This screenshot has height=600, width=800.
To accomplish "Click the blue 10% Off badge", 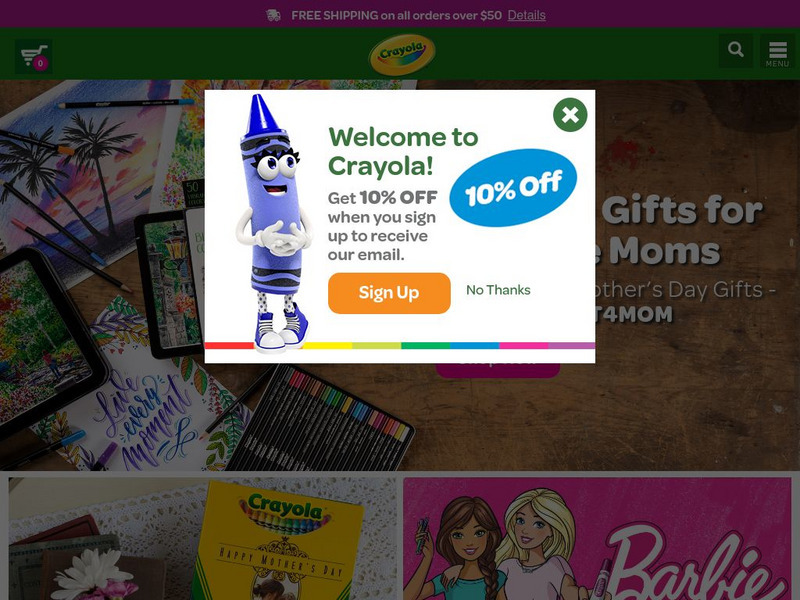I will [513, 188].
